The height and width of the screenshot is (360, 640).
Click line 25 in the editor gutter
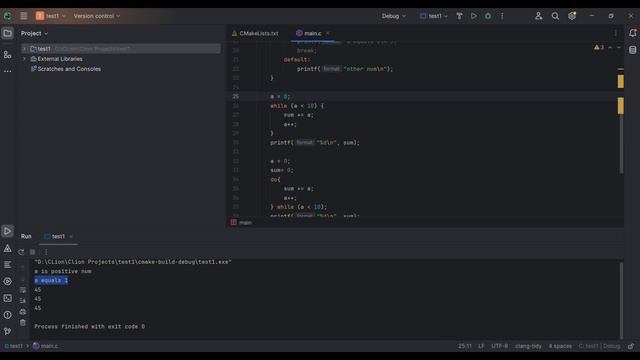coord(236,97)
